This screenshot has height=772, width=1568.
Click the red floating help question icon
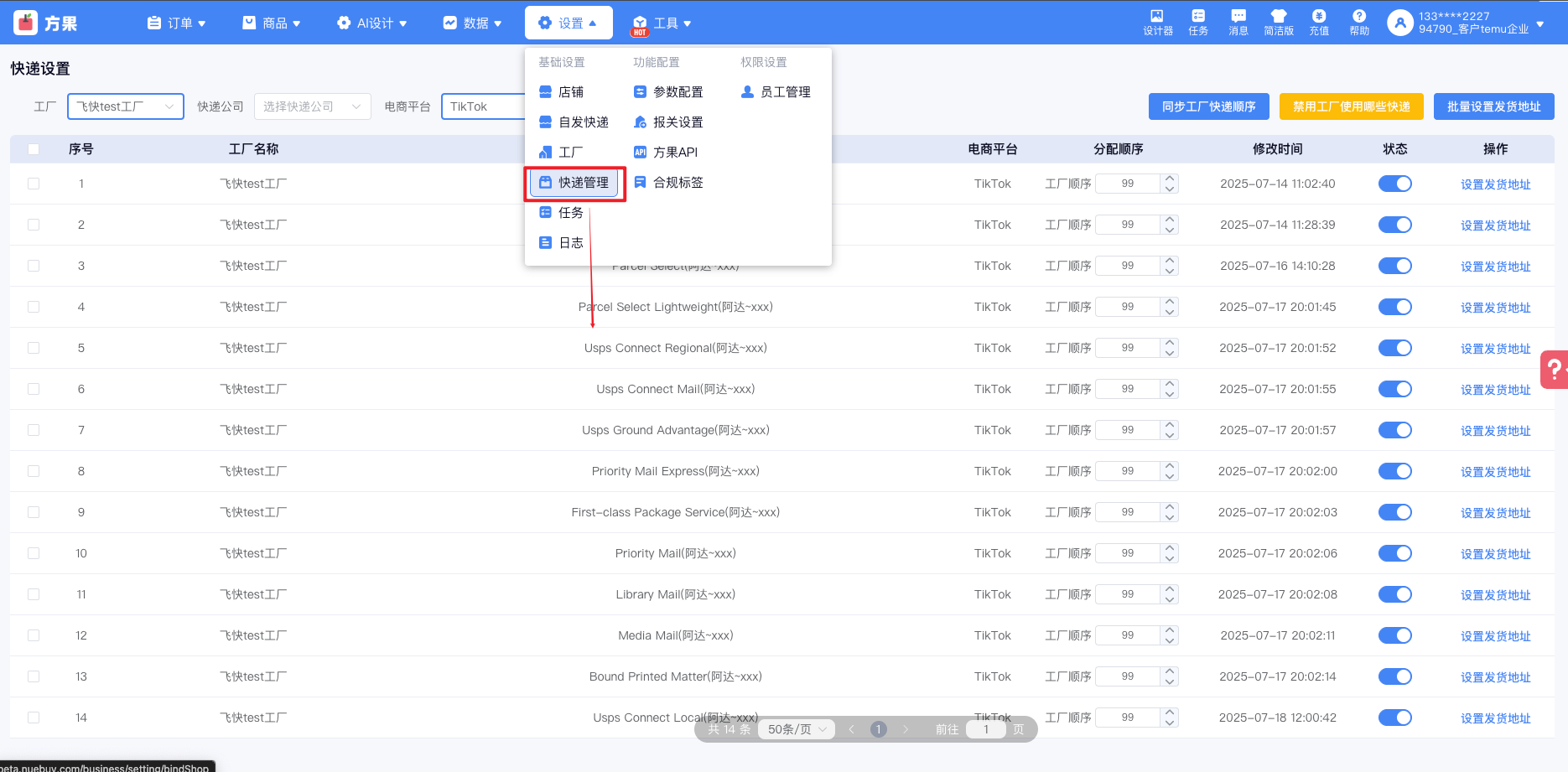pos(1554,369)
